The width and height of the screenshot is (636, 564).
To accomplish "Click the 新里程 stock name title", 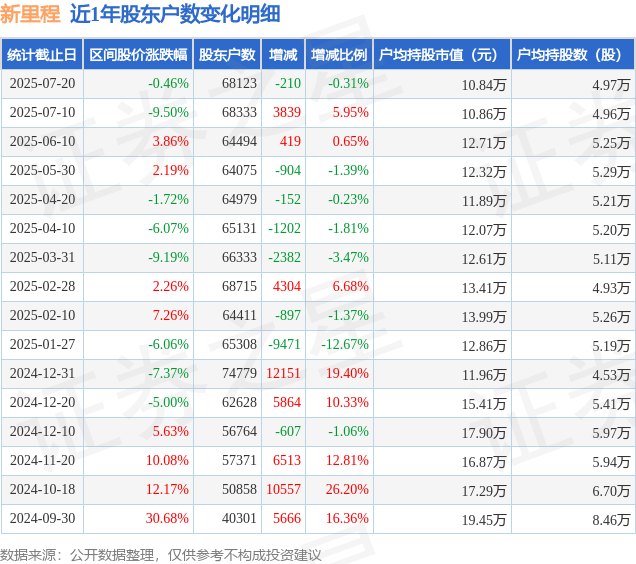I will [x=30, y=14].
